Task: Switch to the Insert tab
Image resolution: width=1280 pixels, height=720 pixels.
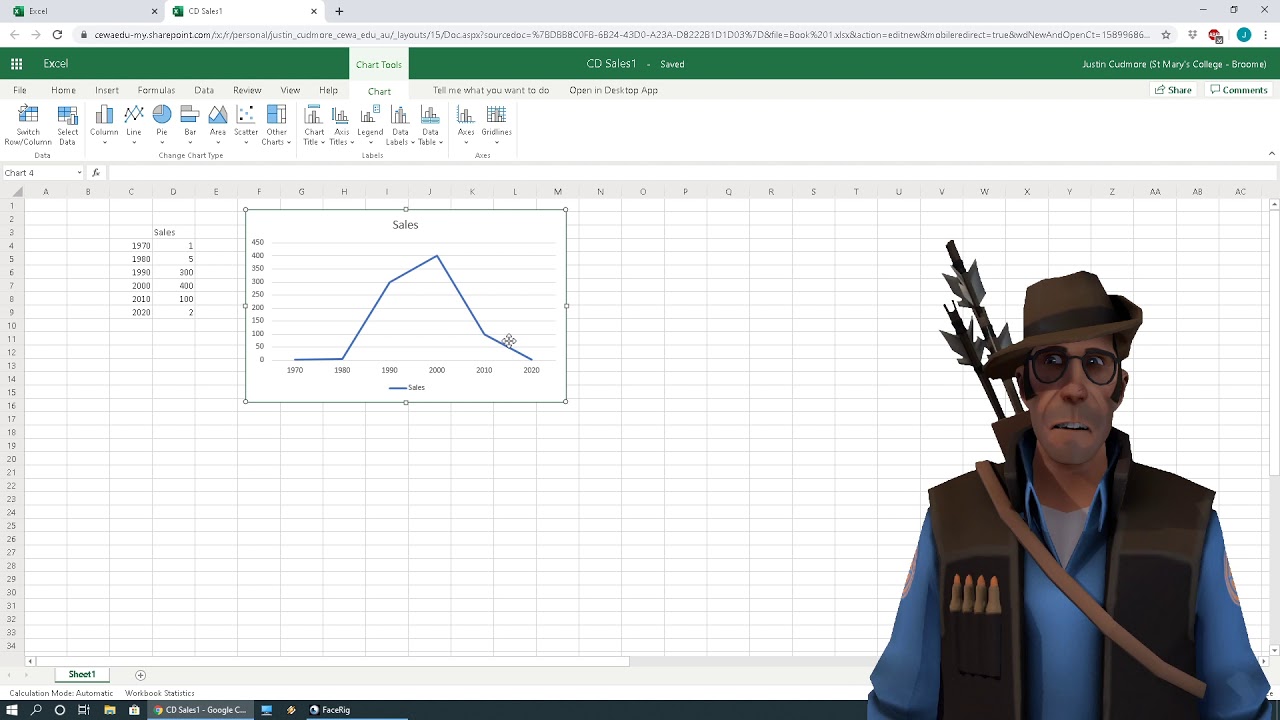Action: [107, 90]
